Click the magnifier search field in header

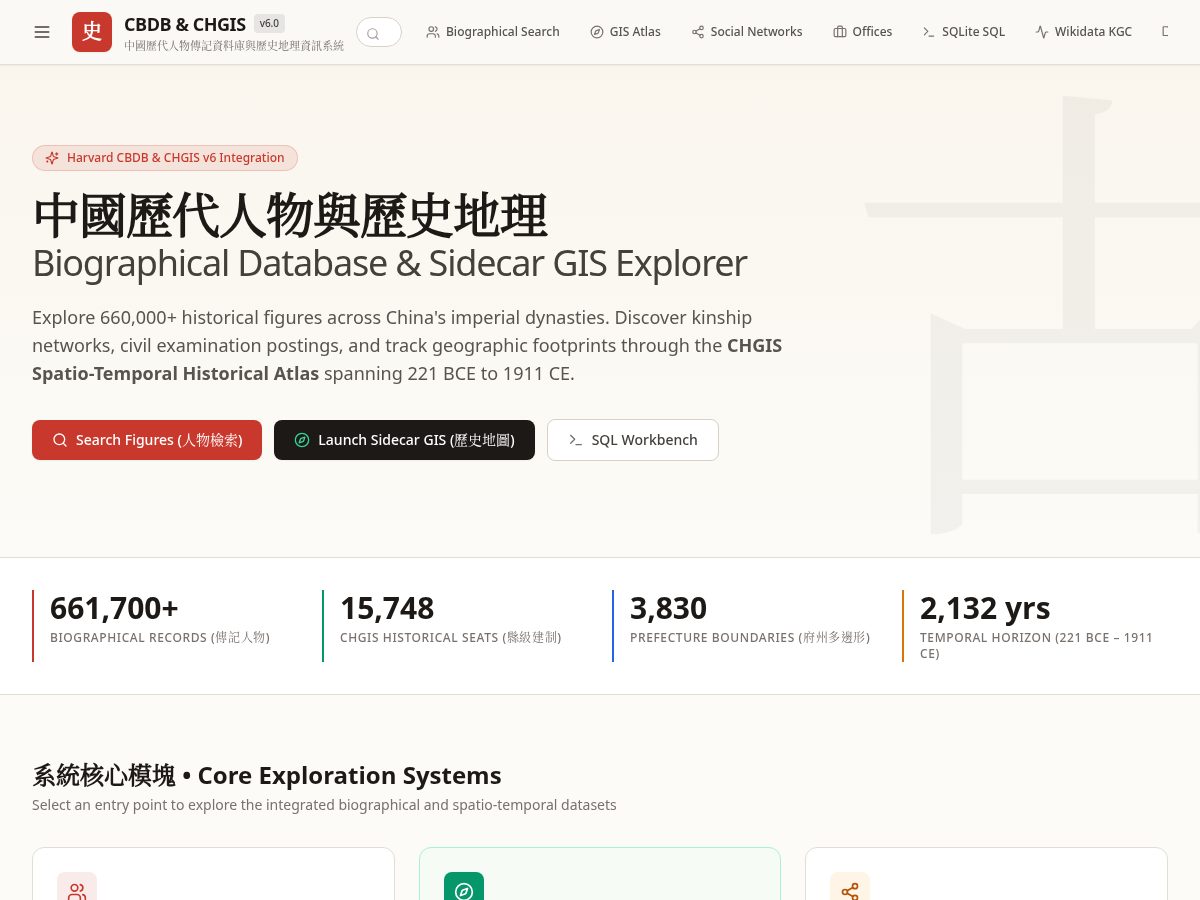379,32
